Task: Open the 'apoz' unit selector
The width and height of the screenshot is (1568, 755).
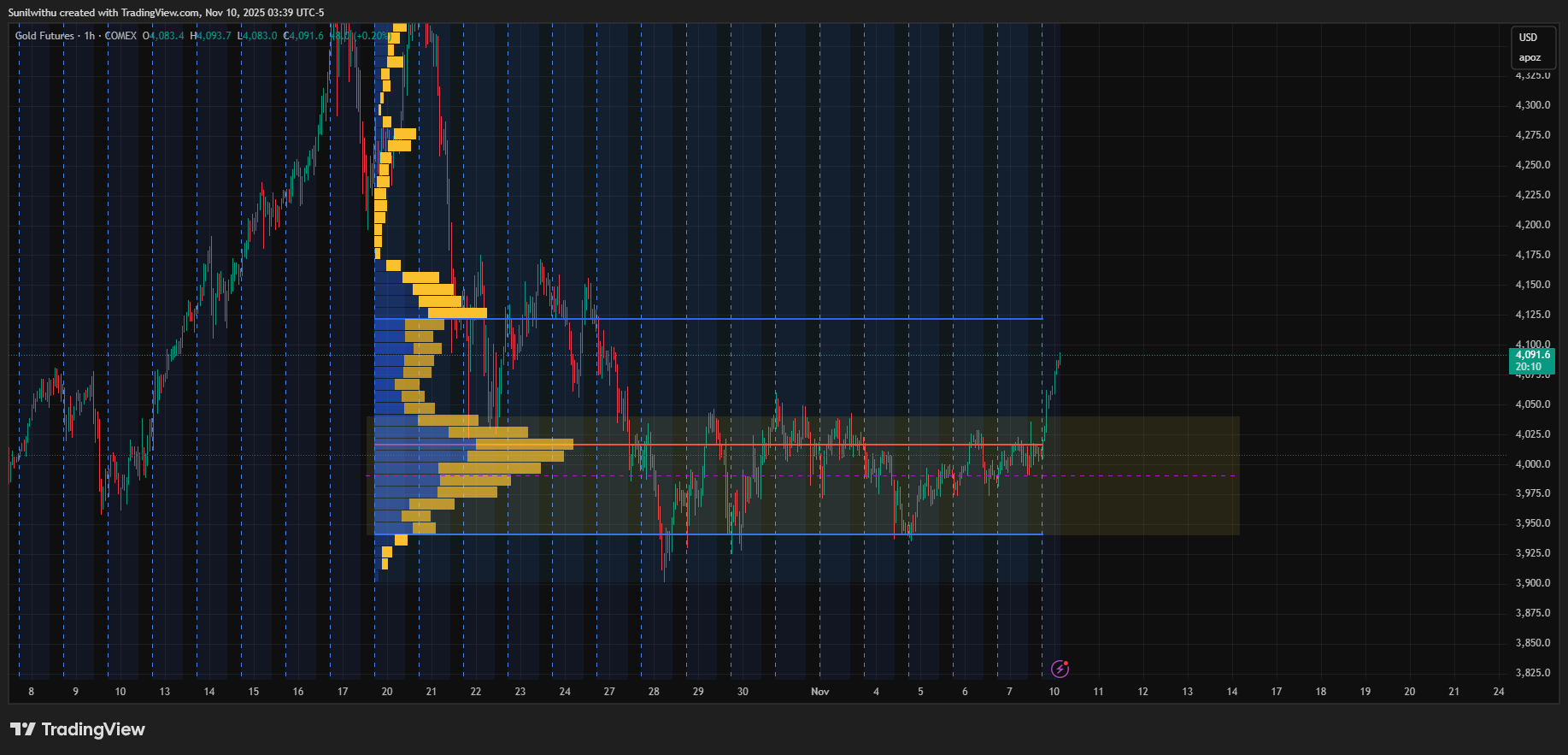Action: [1530, 58]
